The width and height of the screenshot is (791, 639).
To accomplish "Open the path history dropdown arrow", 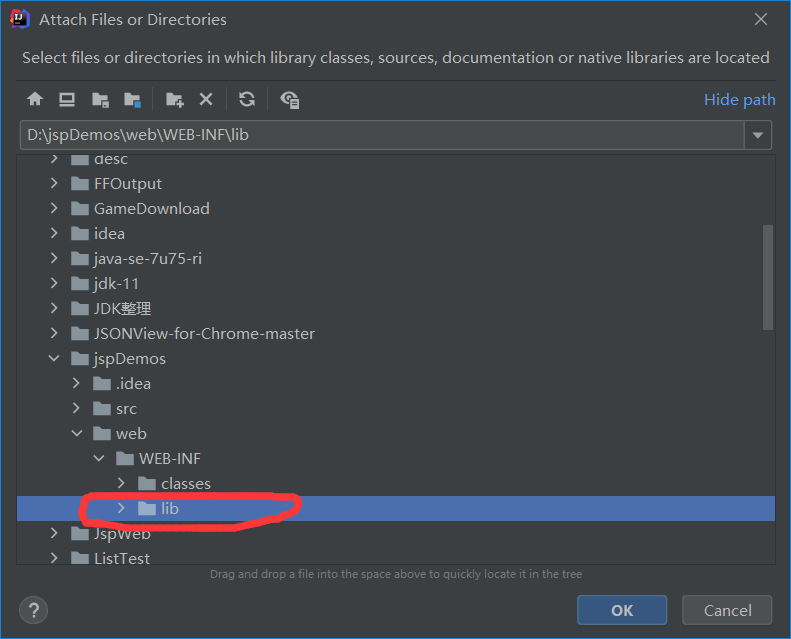I will [758, 135].
